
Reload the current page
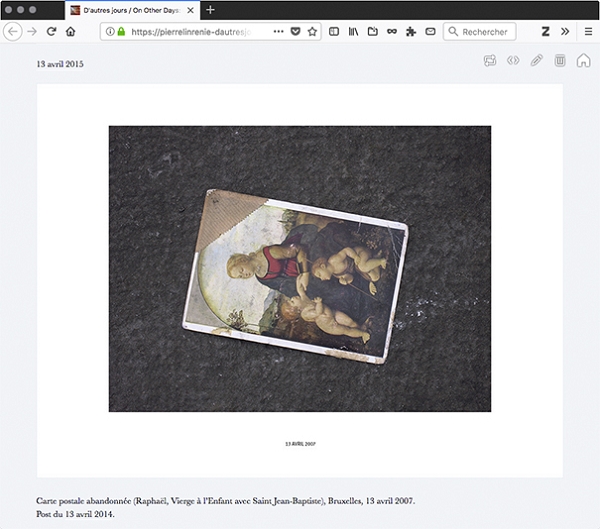tap(51, 31)
